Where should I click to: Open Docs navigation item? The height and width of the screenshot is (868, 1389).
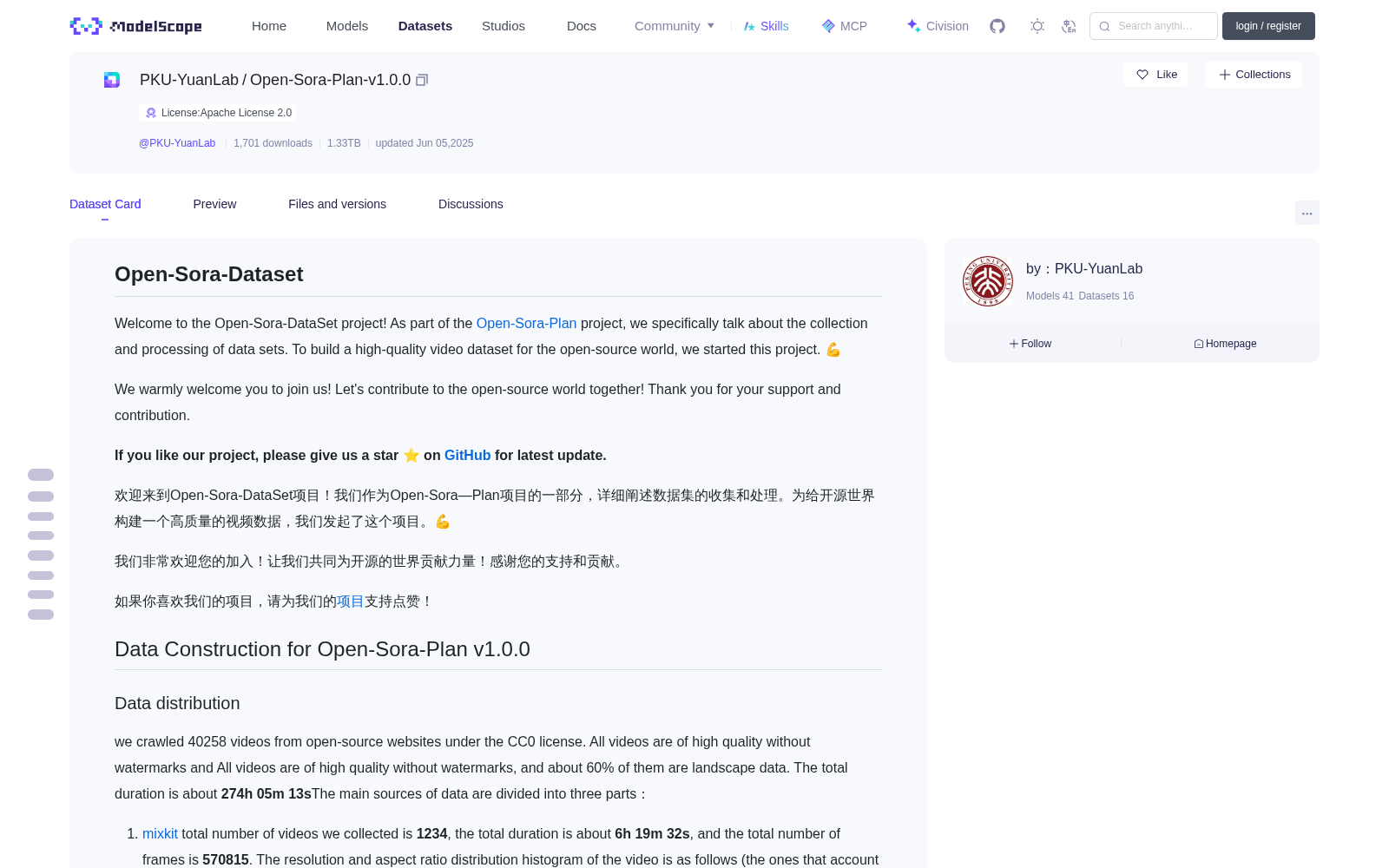pyautogui.click(x=582, y=26)
